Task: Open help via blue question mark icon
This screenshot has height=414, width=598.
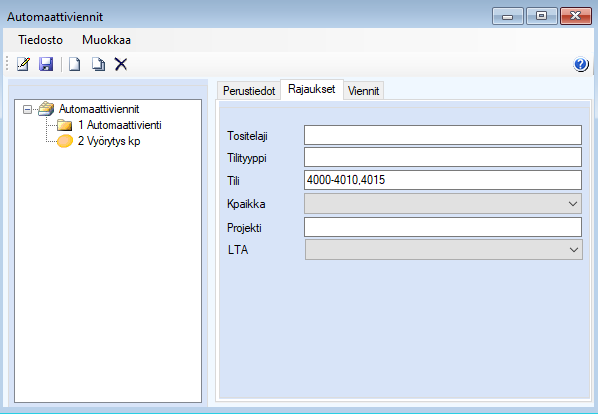Action: coord(580,64)
